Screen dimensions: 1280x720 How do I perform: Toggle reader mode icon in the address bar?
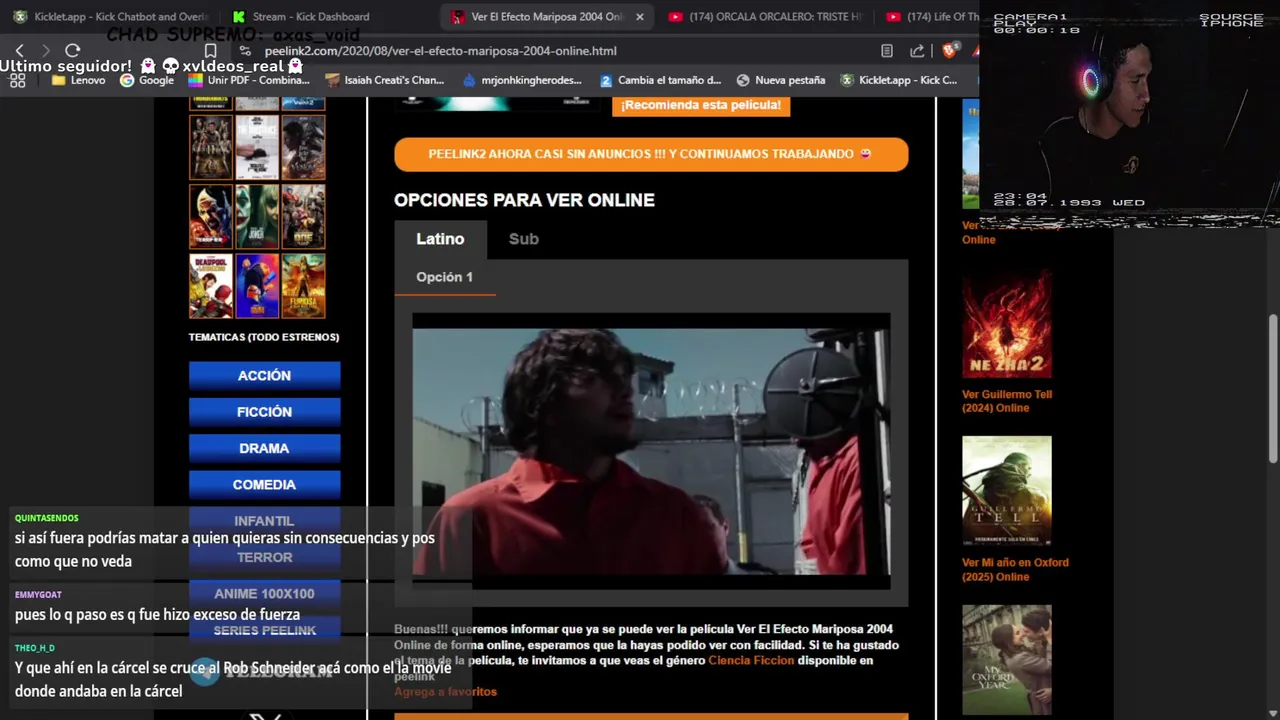pos(887,51)
